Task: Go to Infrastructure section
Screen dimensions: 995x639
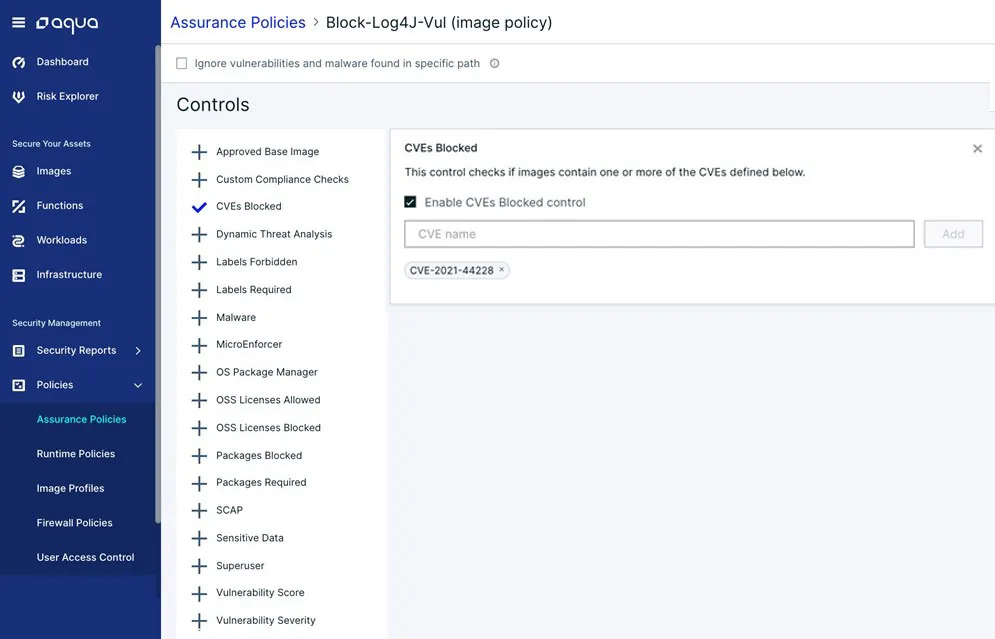Action: (69, 275)
